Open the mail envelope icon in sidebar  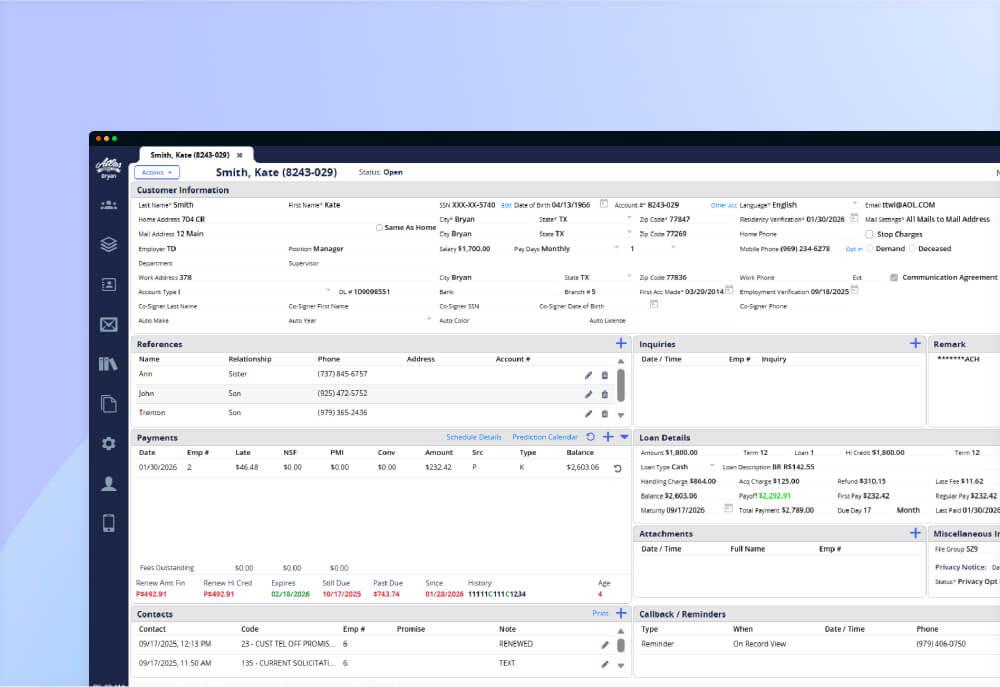[108, 325]
